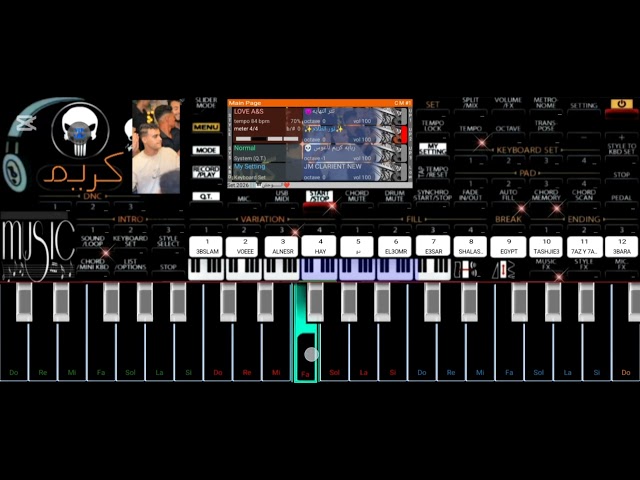Click SOUND/LOOP button
Viewport: 640px width, 480px height.
pos(93,241)
